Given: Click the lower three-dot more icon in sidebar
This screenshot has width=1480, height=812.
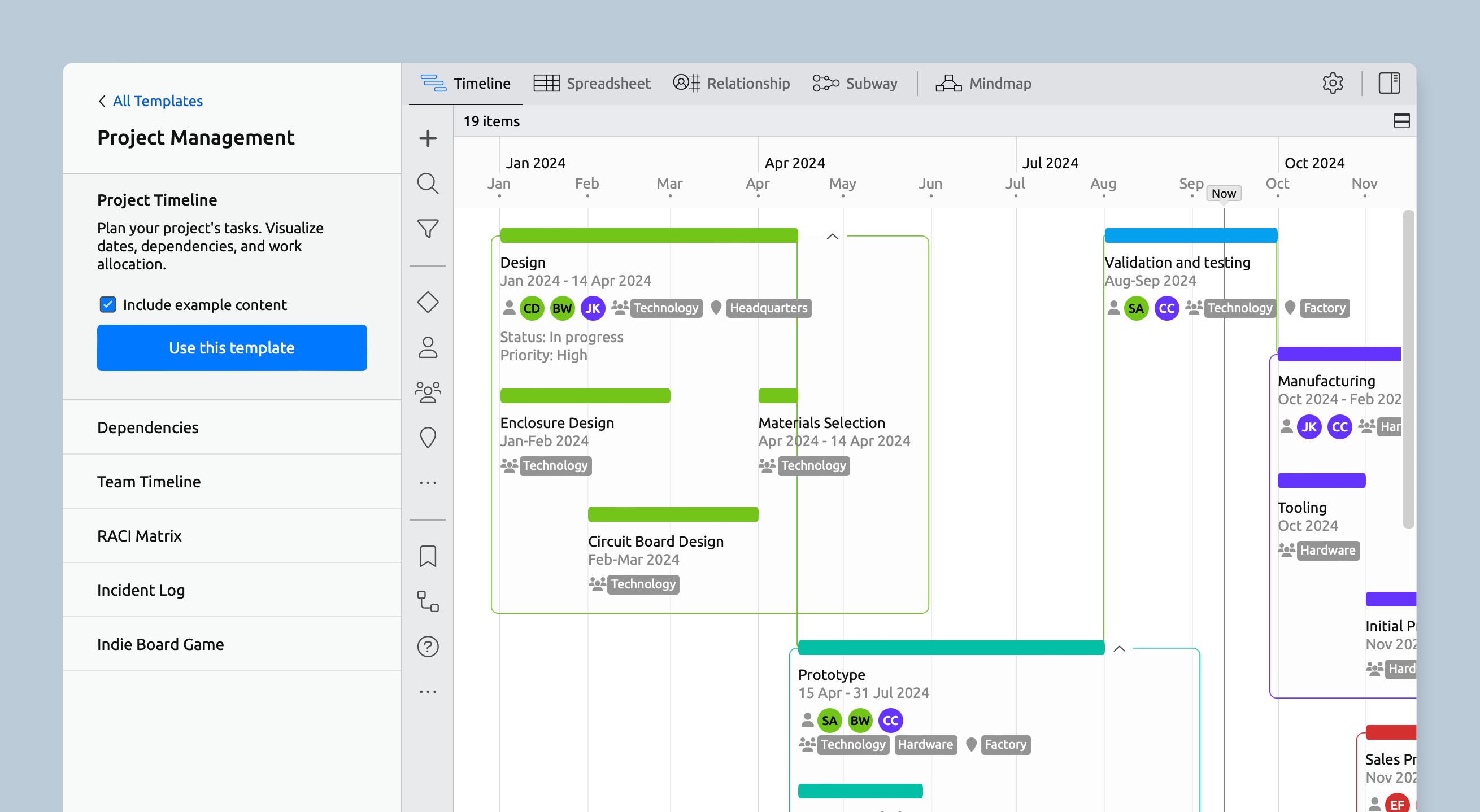Looking at the screenshot, I should tap(428, 692).
